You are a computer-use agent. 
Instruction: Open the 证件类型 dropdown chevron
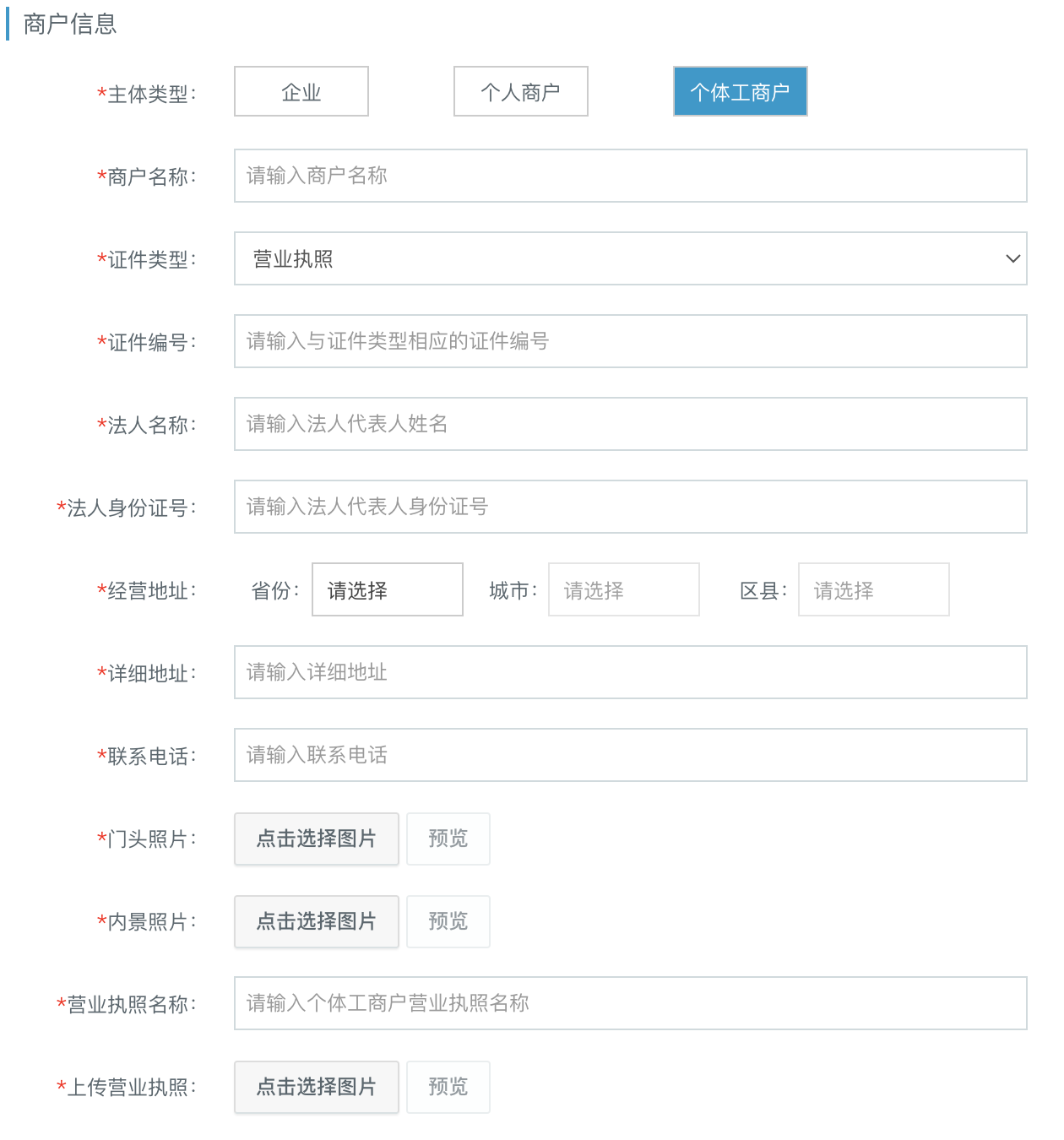point(1012,258)
